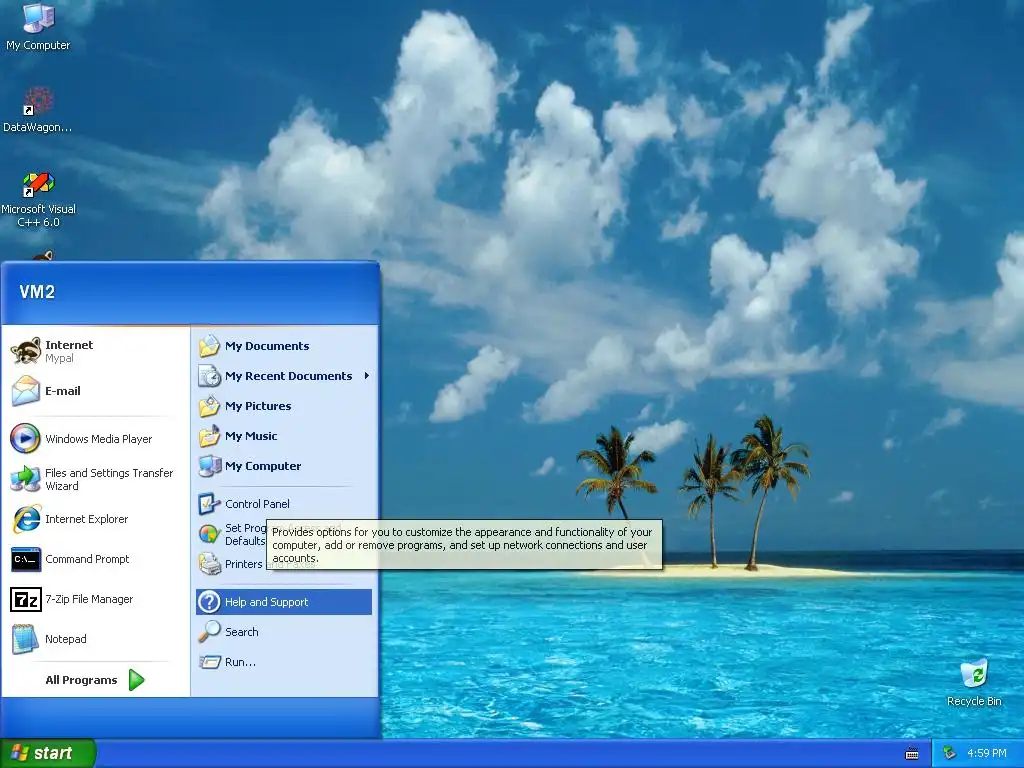Image resolution: width=1024 pixels, height=768 pixels.
Task: Click the Notepad icon in Start menu
Action: [x=25, y=639]
